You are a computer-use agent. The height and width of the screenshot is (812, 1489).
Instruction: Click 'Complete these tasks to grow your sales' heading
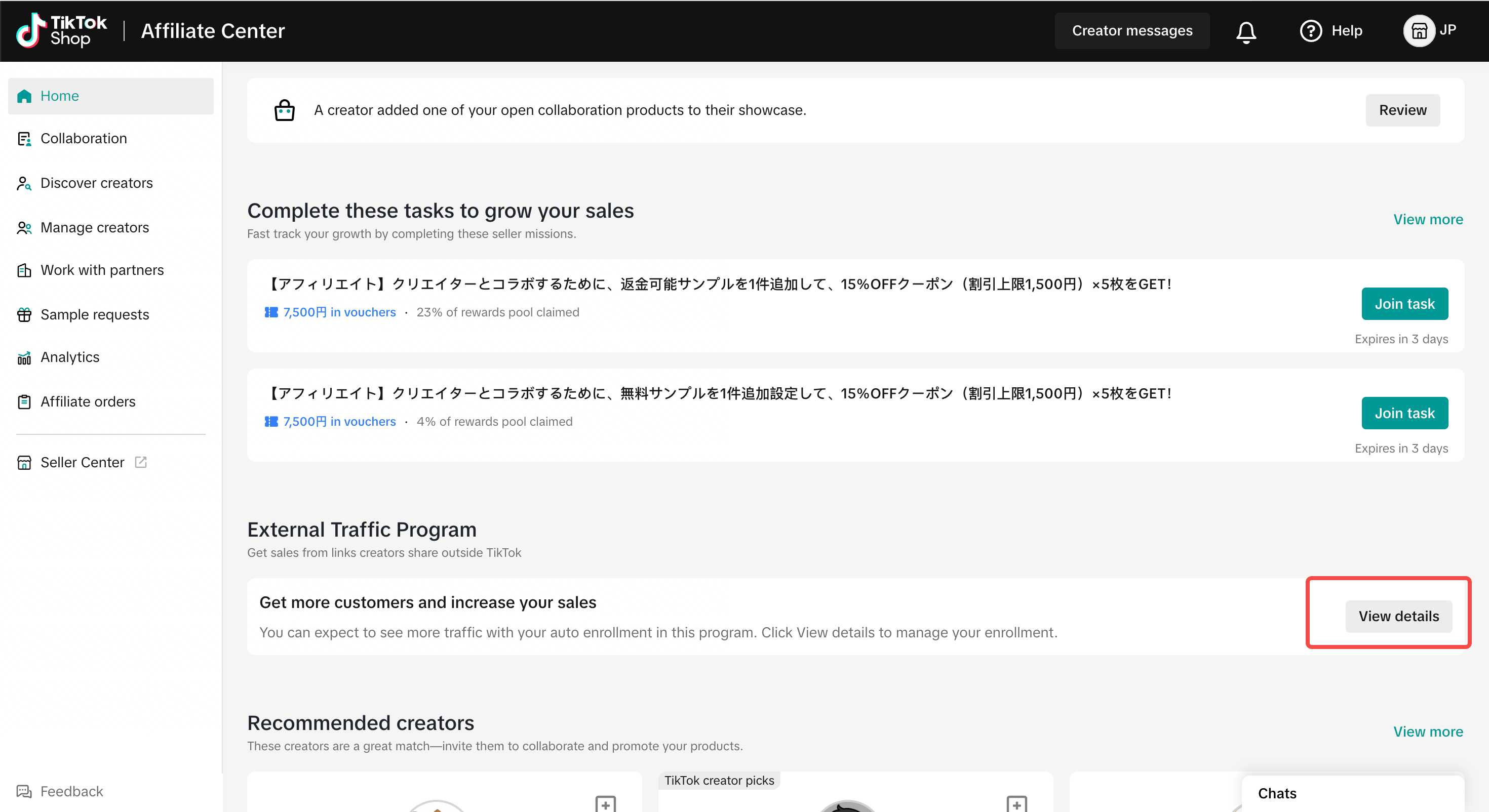[x=441, y=211]
